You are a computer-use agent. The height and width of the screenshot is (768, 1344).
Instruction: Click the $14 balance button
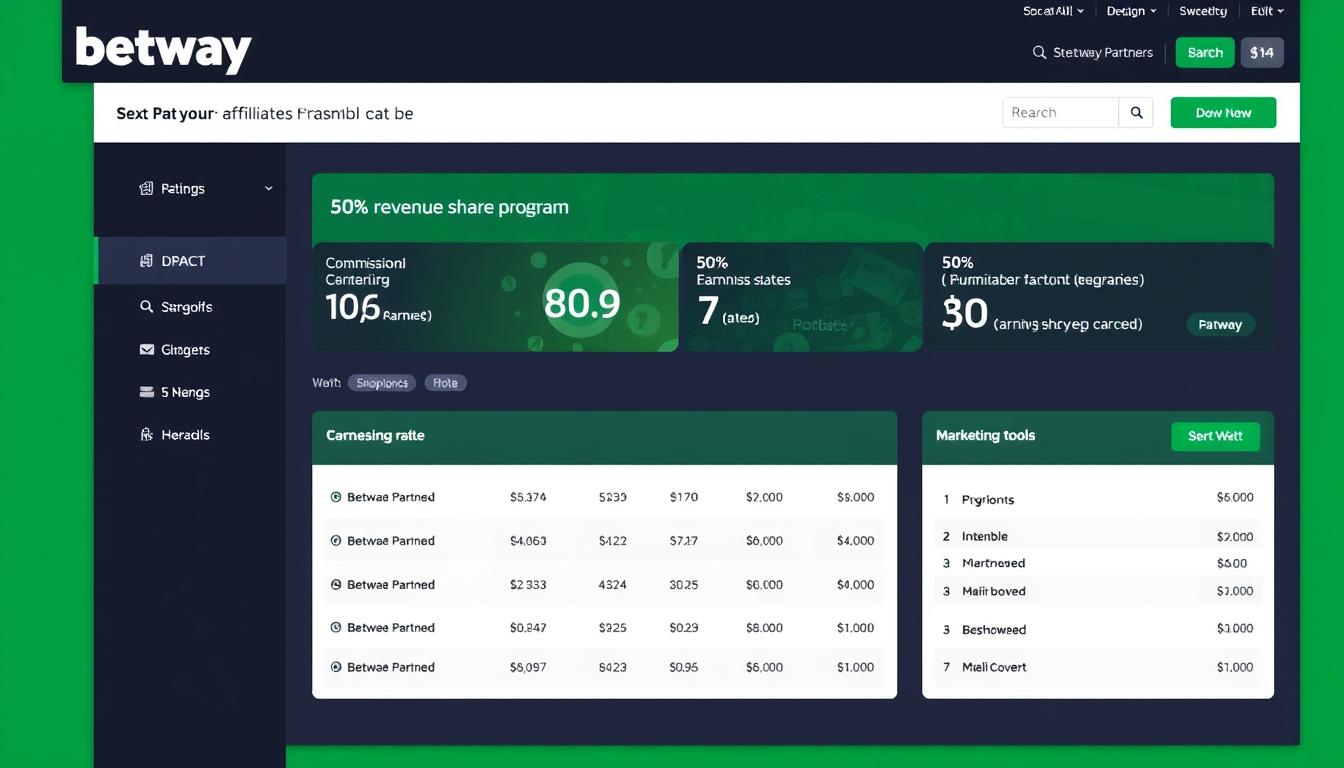pos(1262,53)
